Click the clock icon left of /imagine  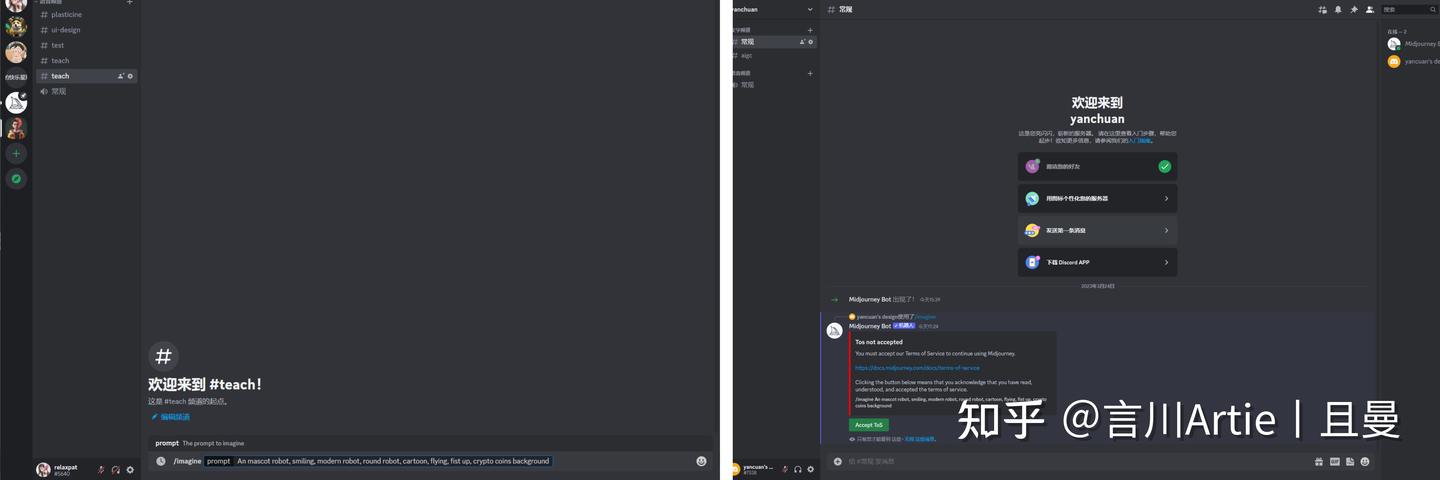160,461
